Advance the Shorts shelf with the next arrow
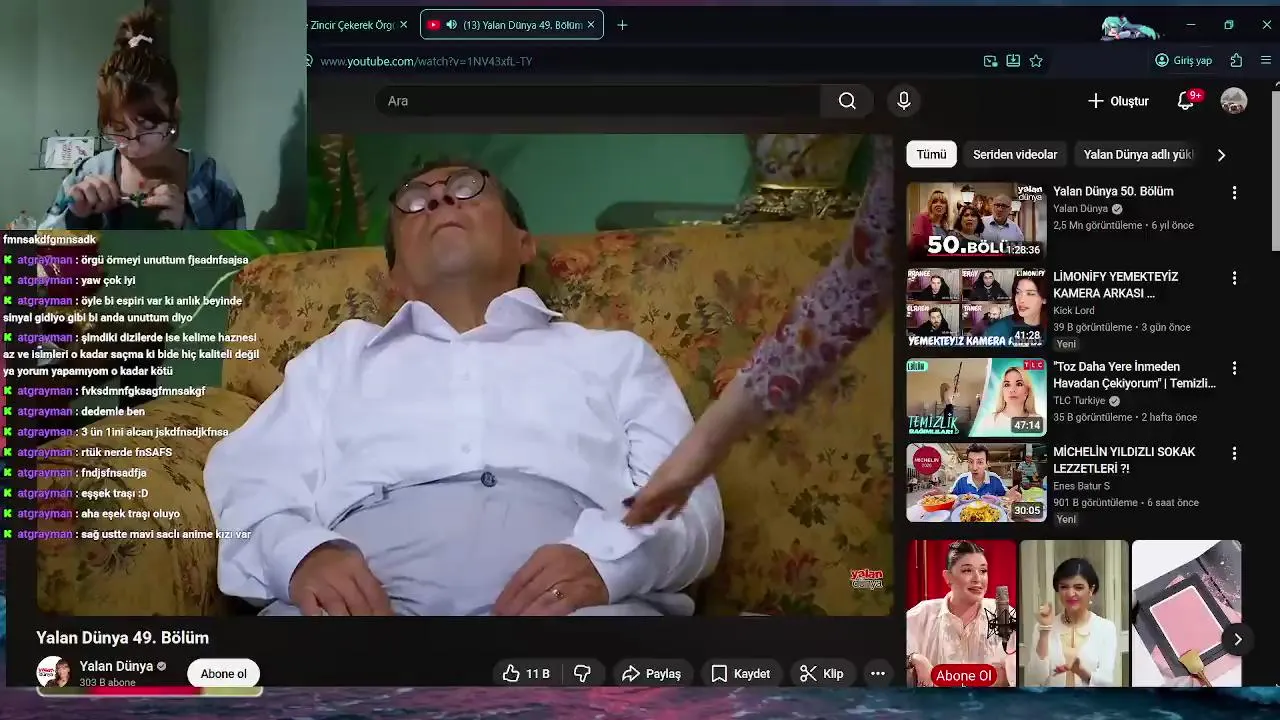The image size is (1280, 720). 1237,639
